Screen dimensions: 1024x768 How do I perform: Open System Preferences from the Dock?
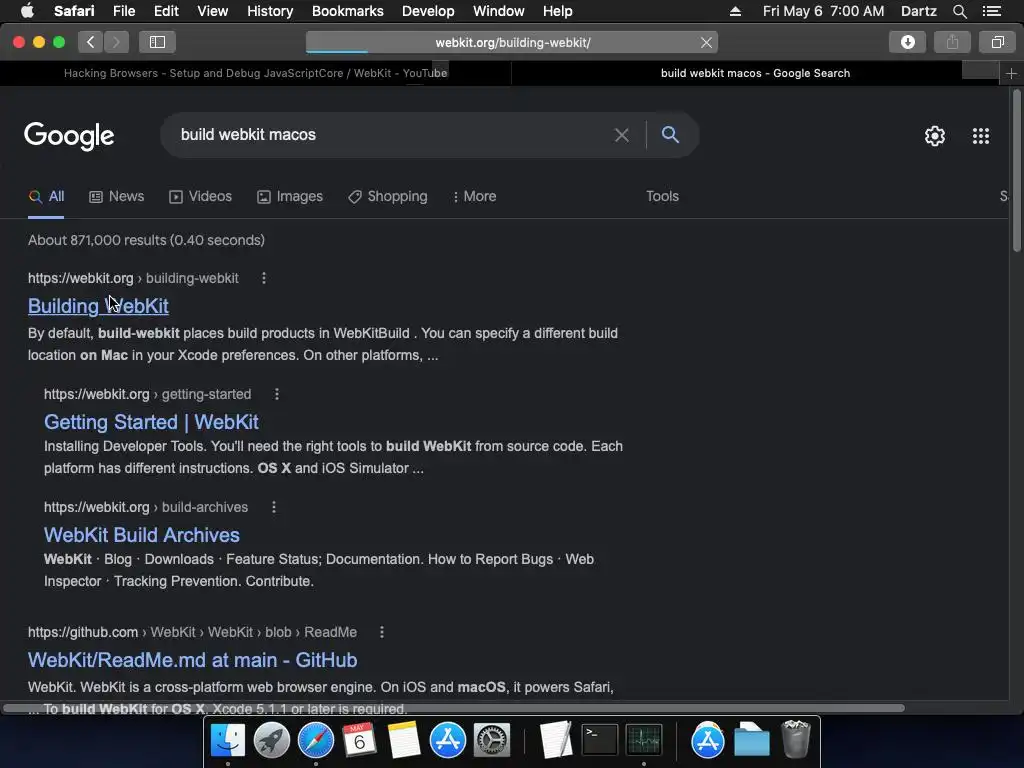[x=491, y=740]
